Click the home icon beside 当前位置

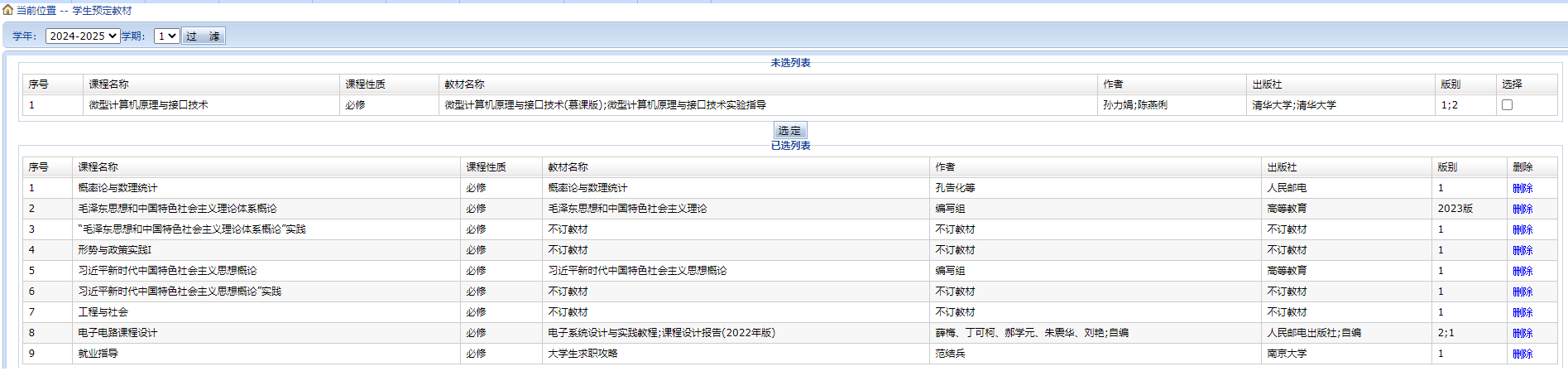pos(7,10)
